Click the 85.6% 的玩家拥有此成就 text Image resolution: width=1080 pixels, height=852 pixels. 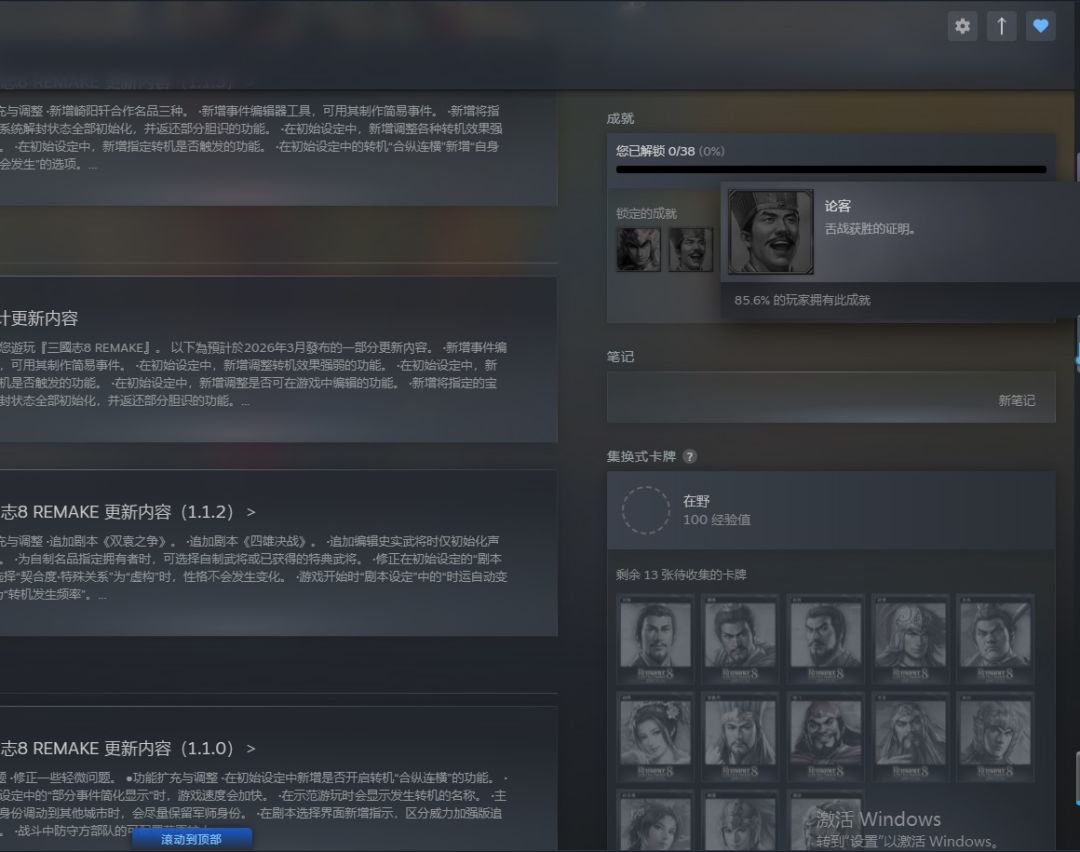(802, 300)
